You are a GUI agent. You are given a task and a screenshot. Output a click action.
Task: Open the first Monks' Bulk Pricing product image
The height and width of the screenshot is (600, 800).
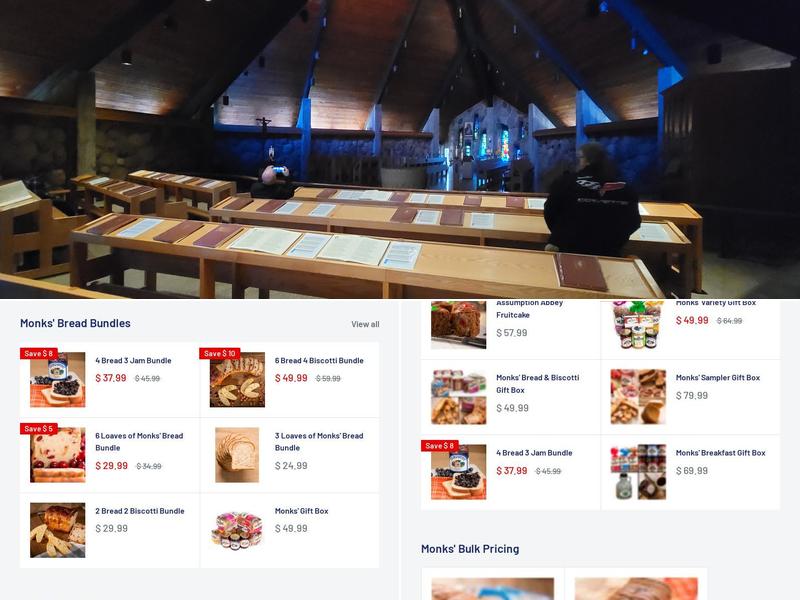[493, 589]
